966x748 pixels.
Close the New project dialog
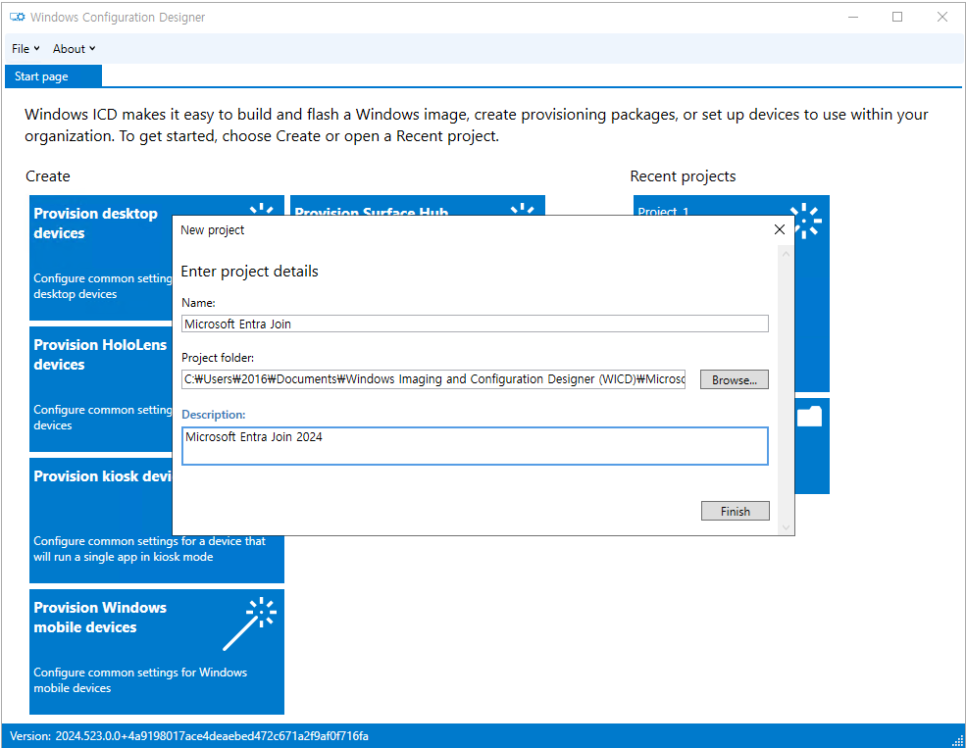coord(779,230)
